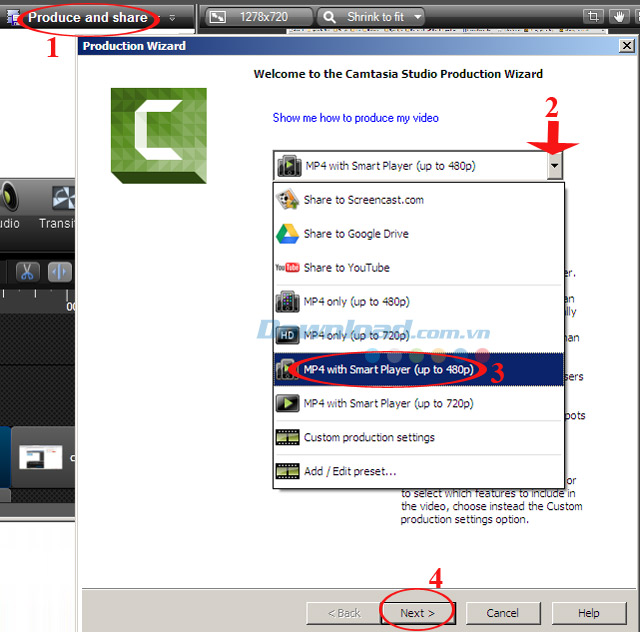Open Show me how to produce my video link
The image size is (640, 632).
point(356,118)
